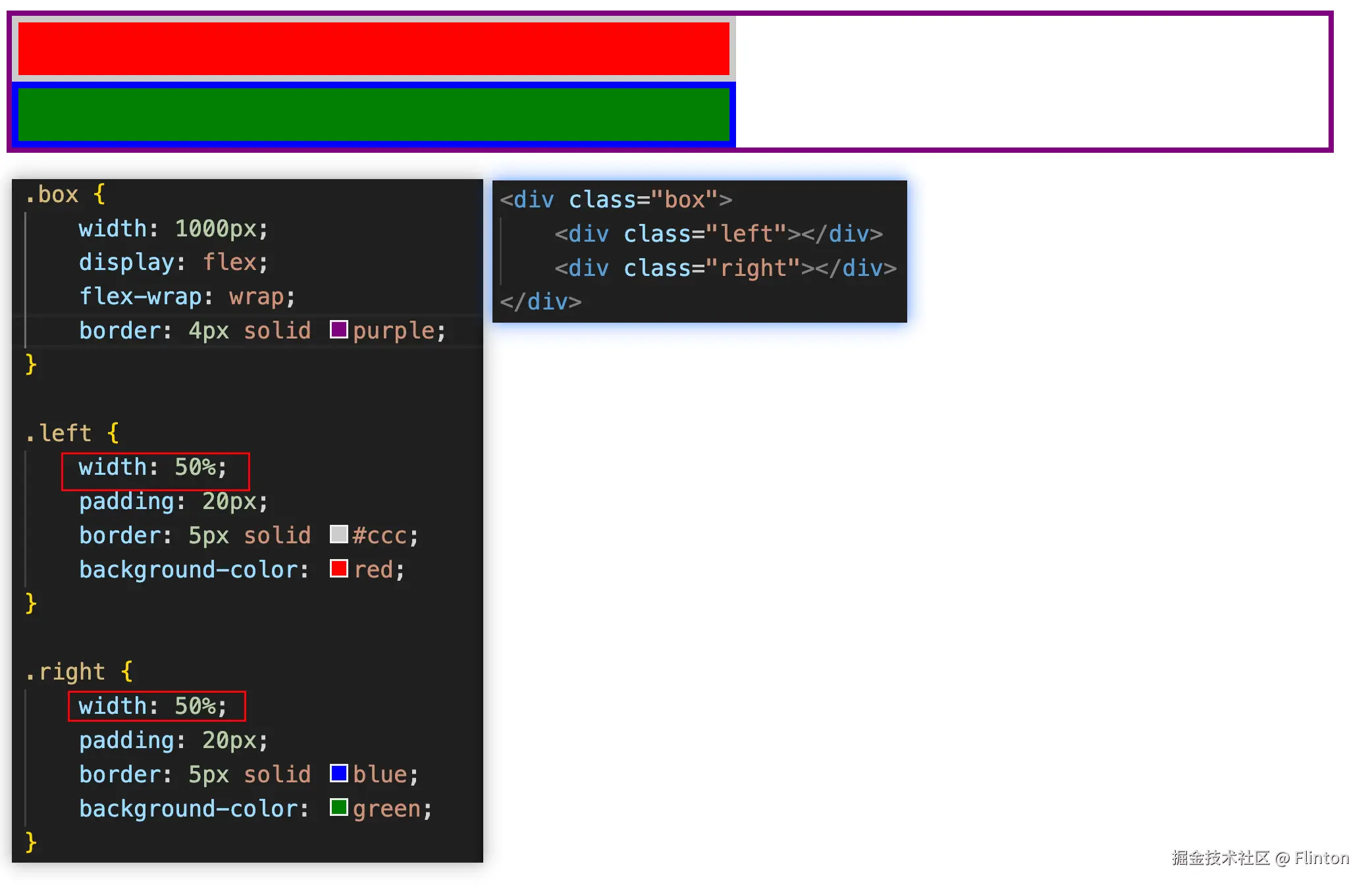
Task: Click the red rectangle in the preview
Action: coord(373,49)
